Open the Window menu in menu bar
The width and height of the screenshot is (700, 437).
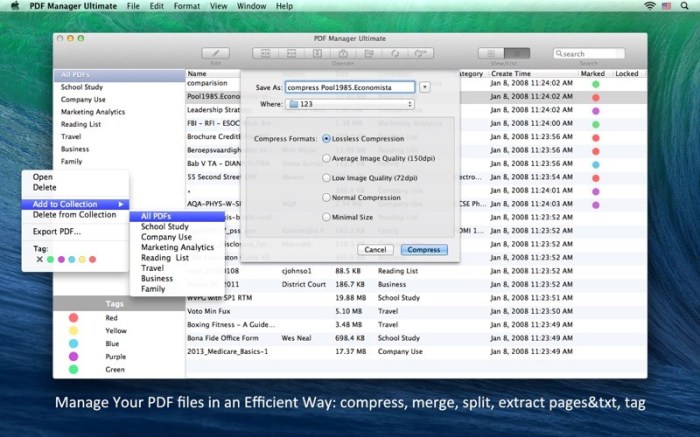251,6
